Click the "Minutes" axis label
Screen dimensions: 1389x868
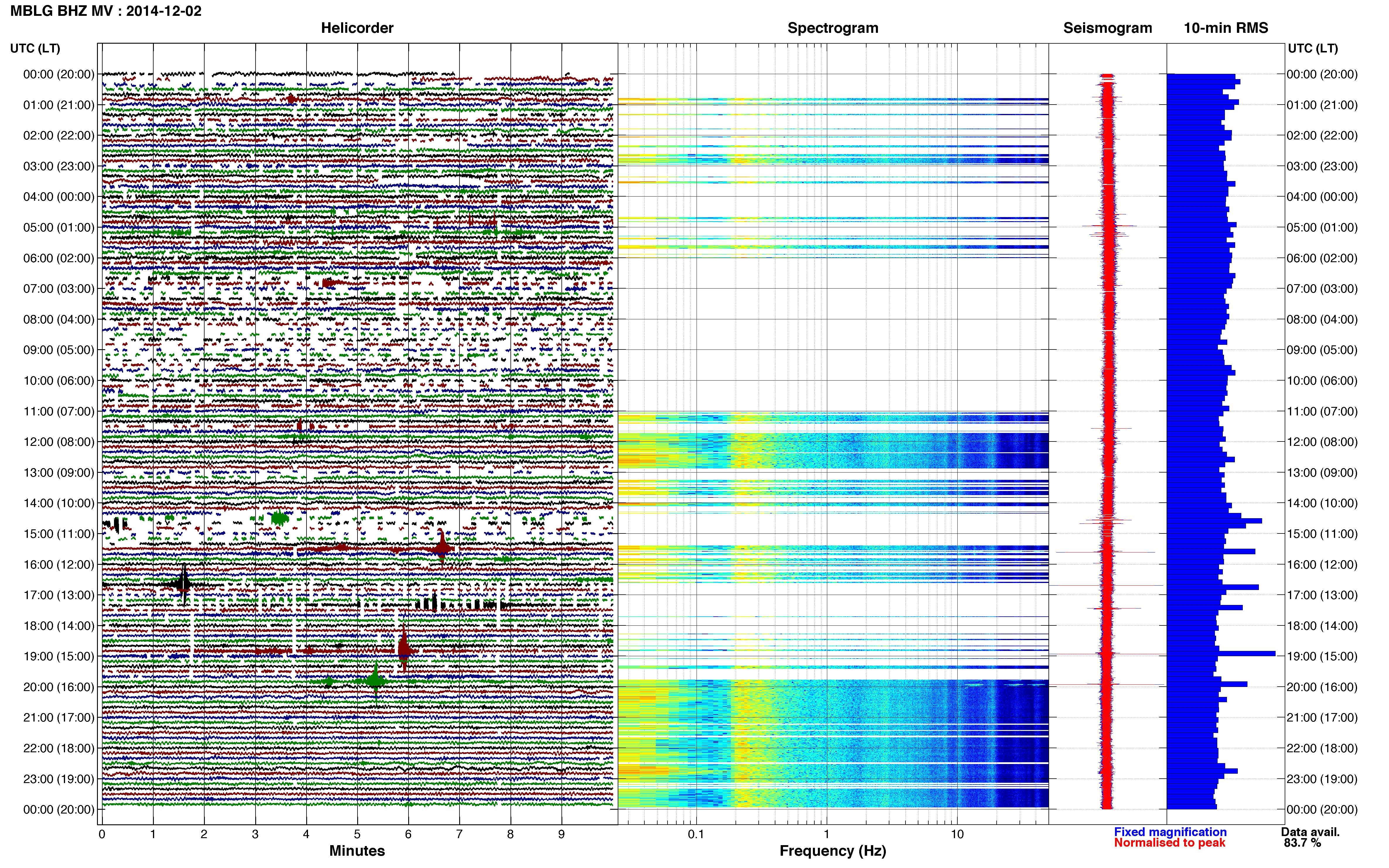coord(357,851)
